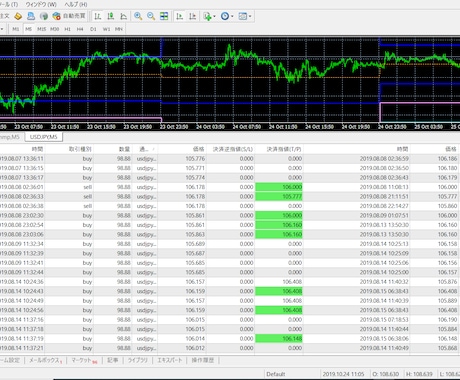Click status bar date 2019.10.24 11:05
Viewport: 460px width, 380px height.
pos(343,374)
